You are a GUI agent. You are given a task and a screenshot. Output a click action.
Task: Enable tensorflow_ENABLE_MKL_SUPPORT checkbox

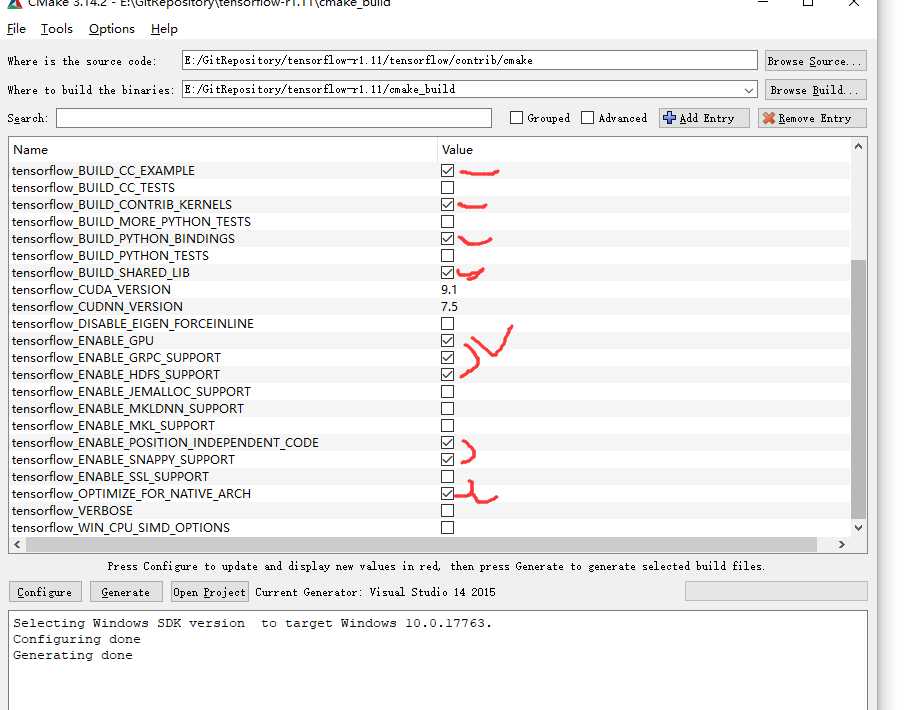click(448, 425)
